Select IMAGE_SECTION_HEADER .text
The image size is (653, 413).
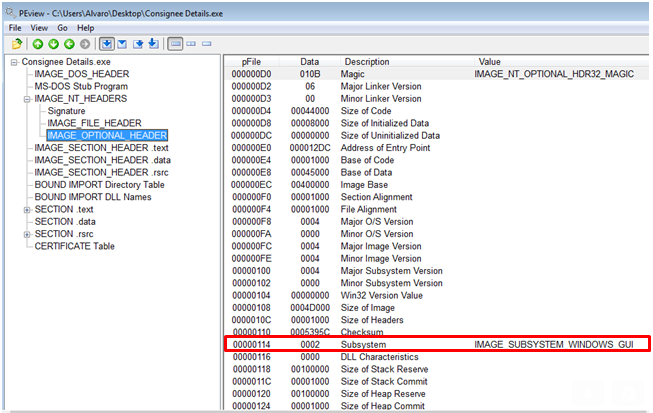pyautogui.click(x=102, y=148)
